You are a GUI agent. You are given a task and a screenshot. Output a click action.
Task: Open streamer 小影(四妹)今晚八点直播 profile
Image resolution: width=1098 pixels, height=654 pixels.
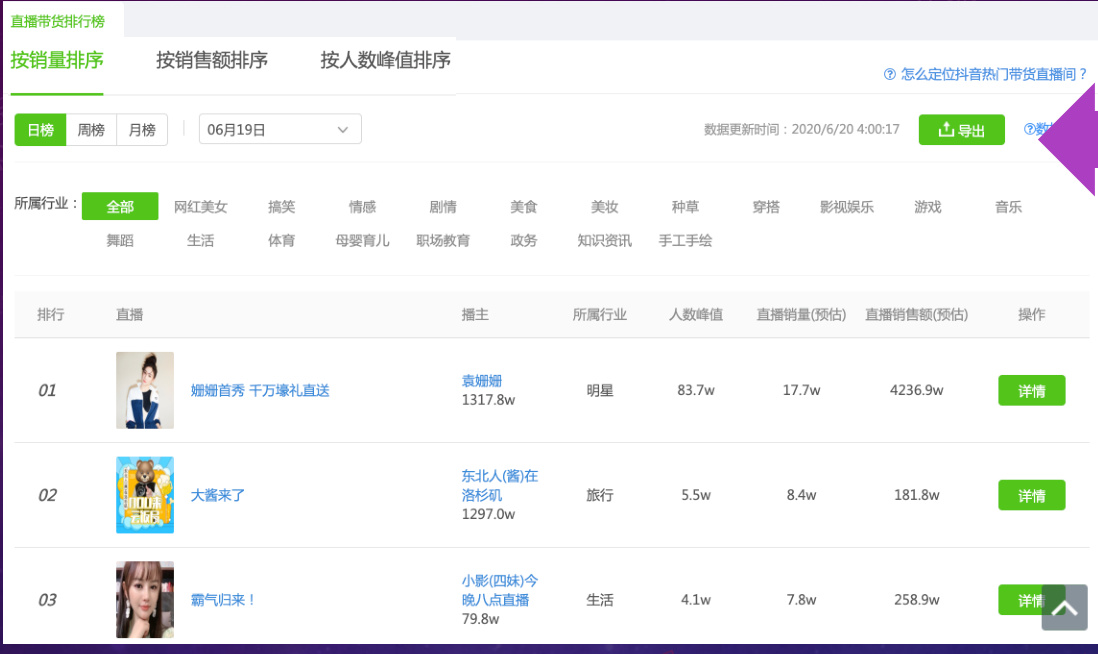499,590
